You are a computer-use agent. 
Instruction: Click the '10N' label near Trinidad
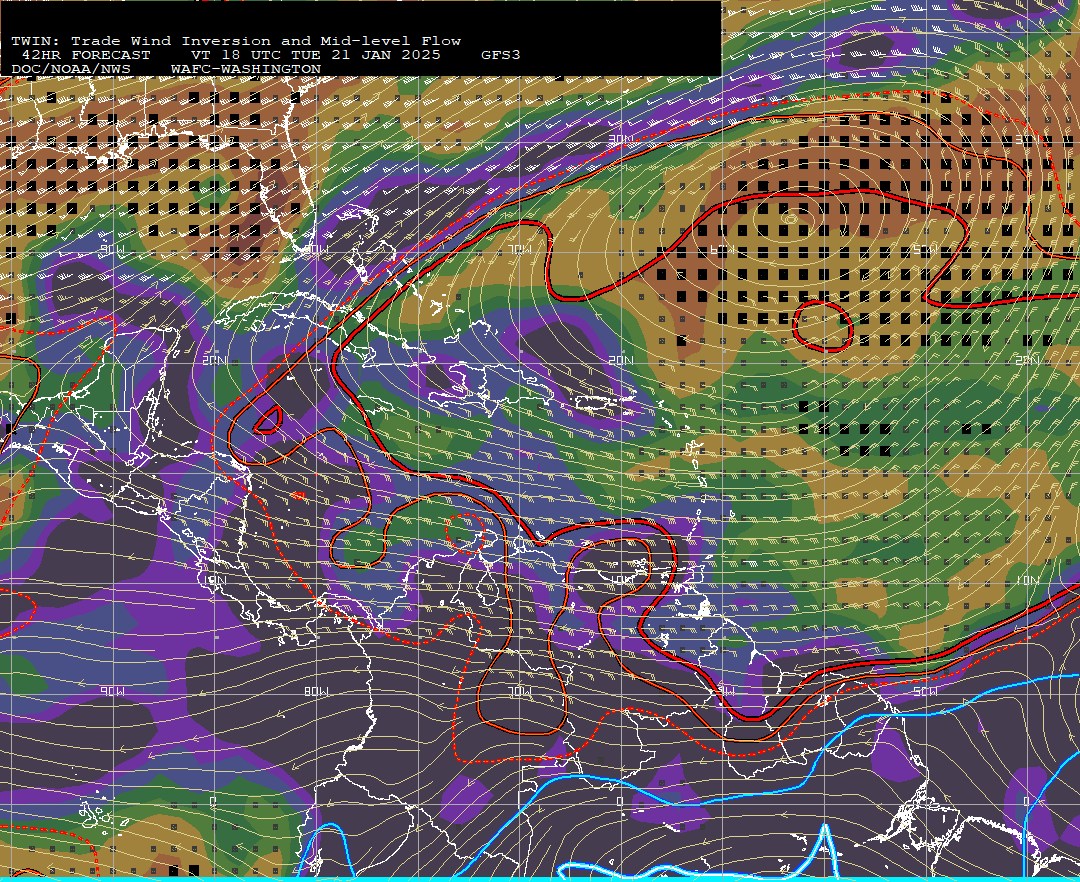621,580
